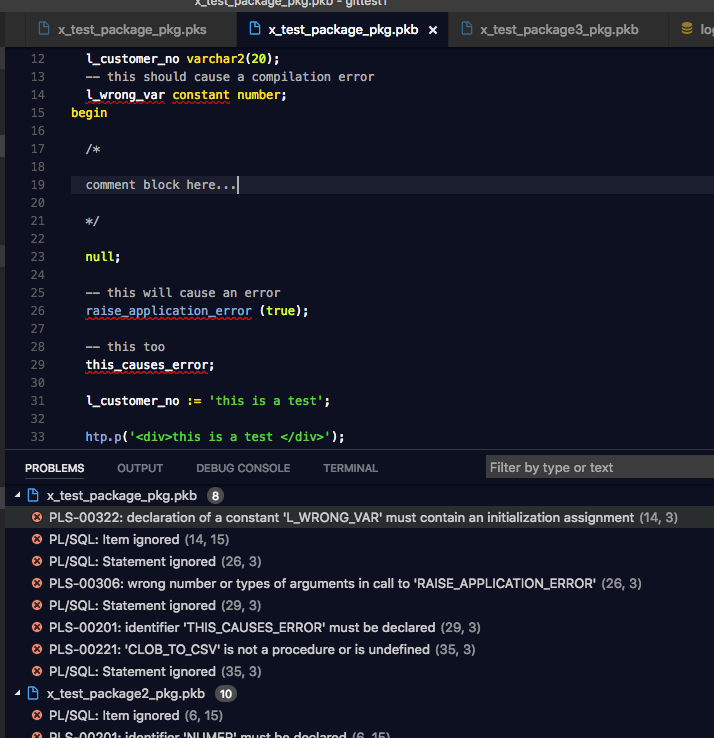This screenshot has height=738, width=714.
Task: Open the DEBUG CONSOLE panel tab
Action: pyautogui.click(x=243, y=468)
